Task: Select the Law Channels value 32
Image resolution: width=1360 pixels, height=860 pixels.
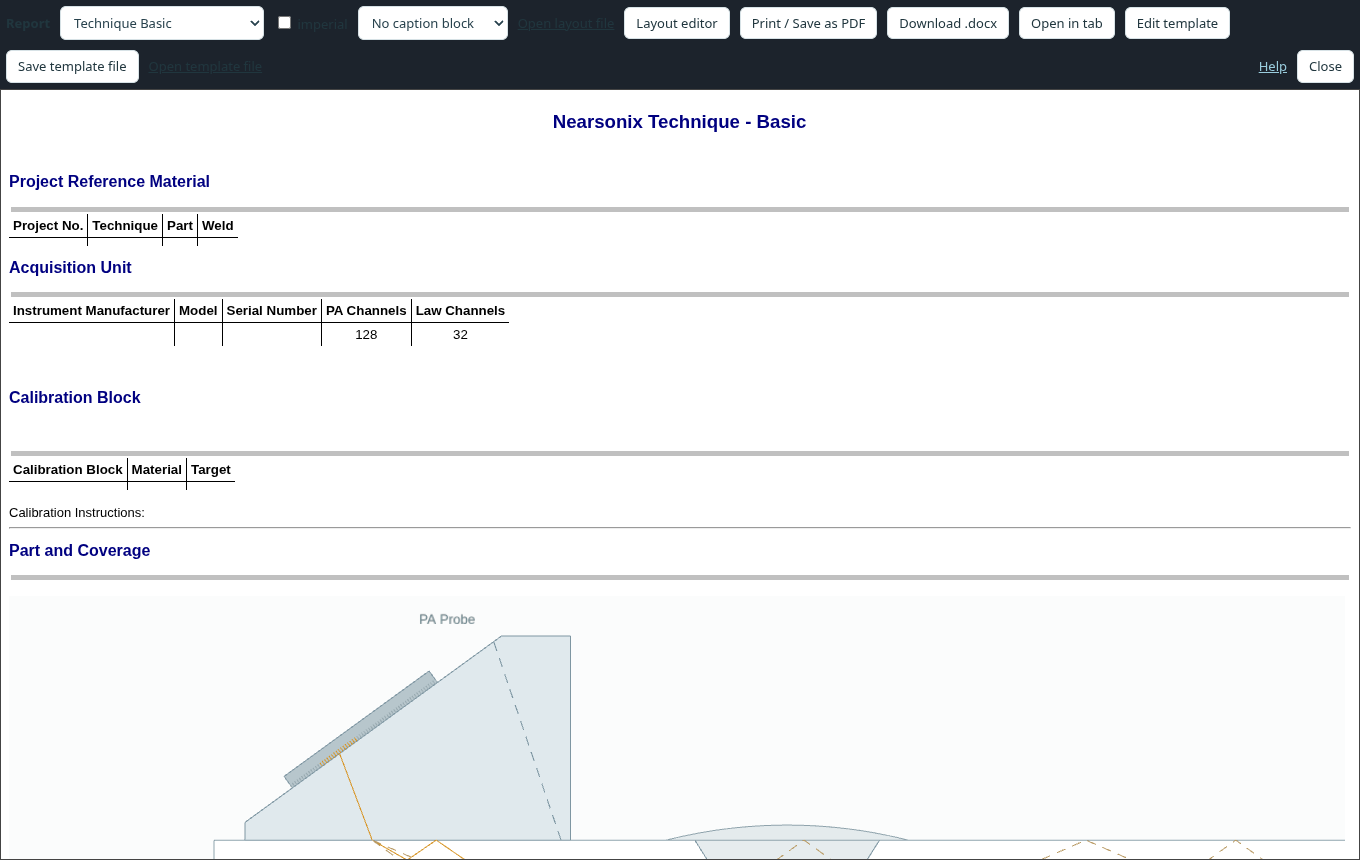Action: 460,335
